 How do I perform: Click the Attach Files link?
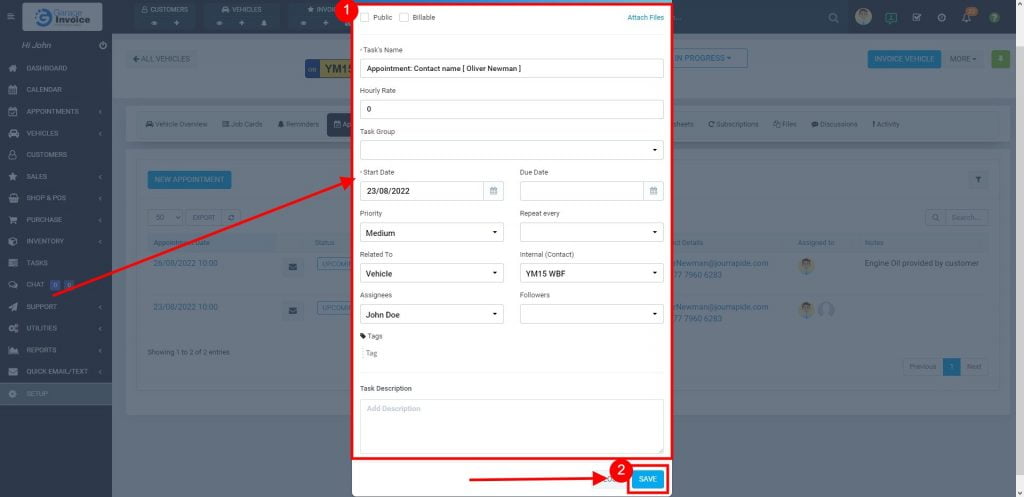click(645, 18)
